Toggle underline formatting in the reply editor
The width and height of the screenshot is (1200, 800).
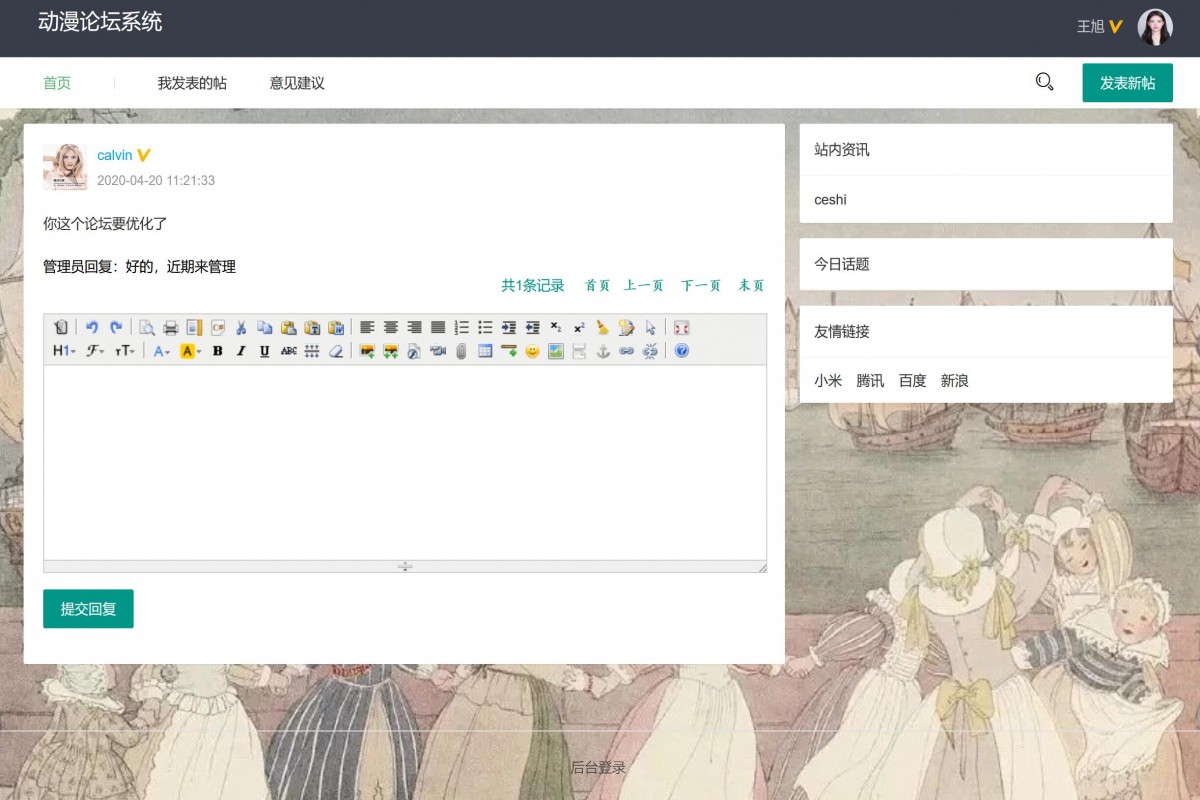[x=263, y=351]
